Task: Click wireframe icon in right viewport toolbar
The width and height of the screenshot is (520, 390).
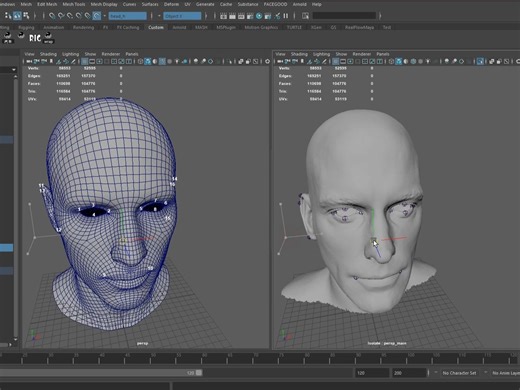Action: pyautogui.click(x=391, y=61)
